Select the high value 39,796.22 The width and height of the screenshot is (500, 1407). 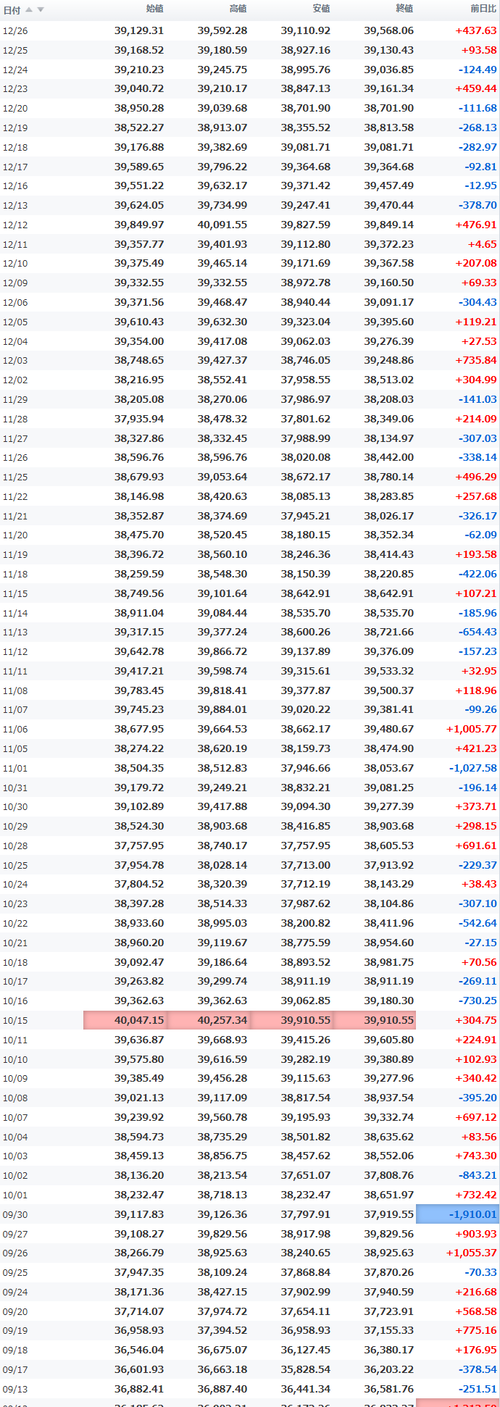pyautogui.click(x=222, y=166)
